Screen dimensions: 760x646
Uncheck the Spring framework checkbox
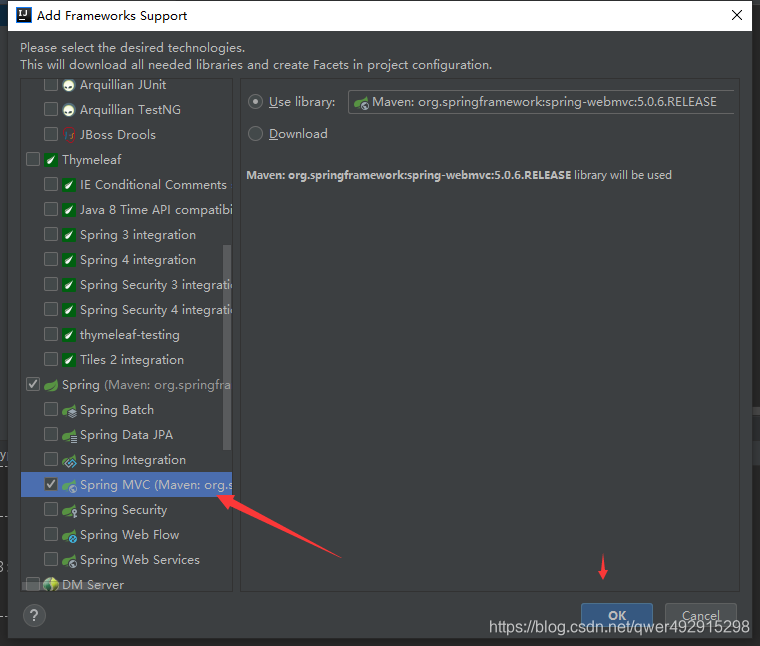click(x=33, y=384)
